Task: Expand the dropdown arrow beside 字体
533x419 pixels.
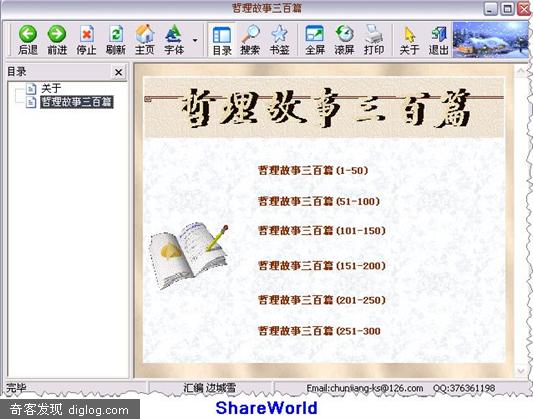Action: click(x=195, y=40)
